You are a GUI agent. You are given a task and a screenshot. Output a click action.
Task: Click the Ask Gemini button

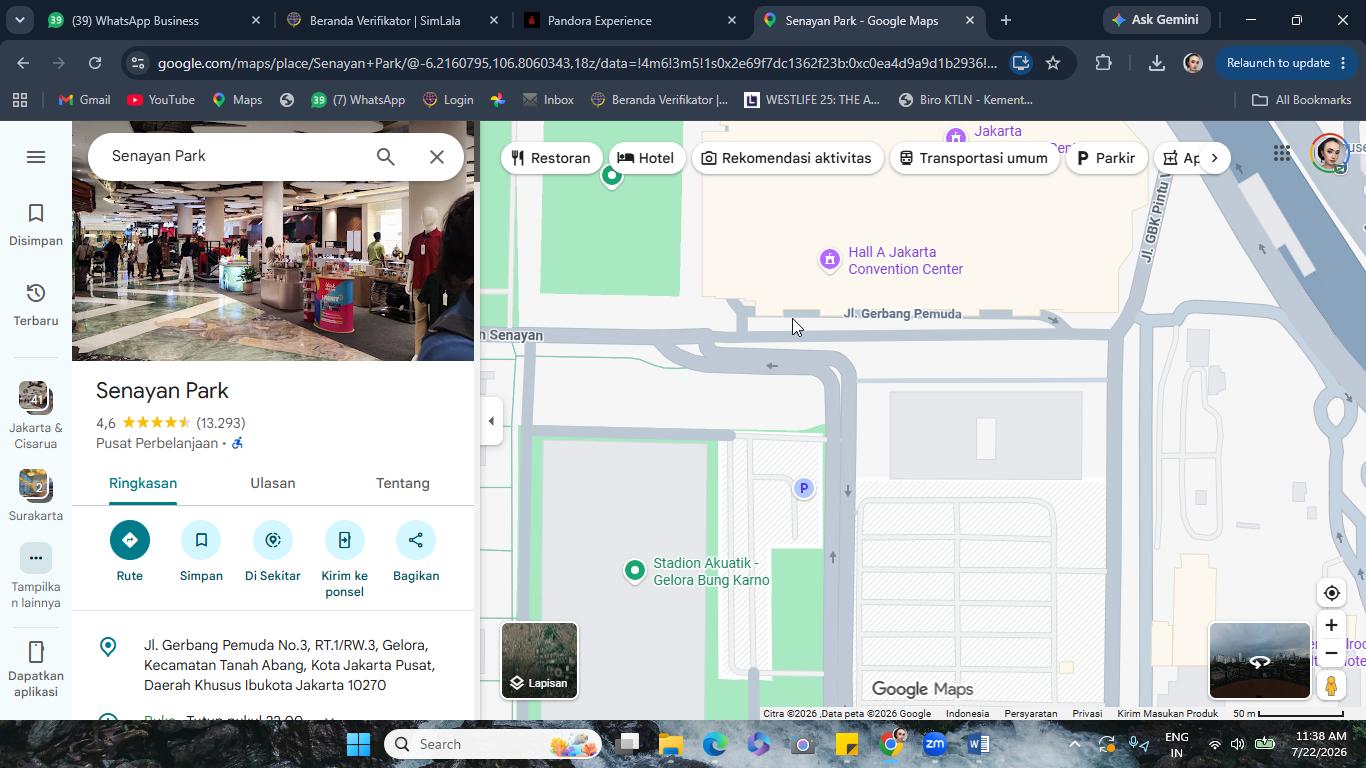(1156, 20)
